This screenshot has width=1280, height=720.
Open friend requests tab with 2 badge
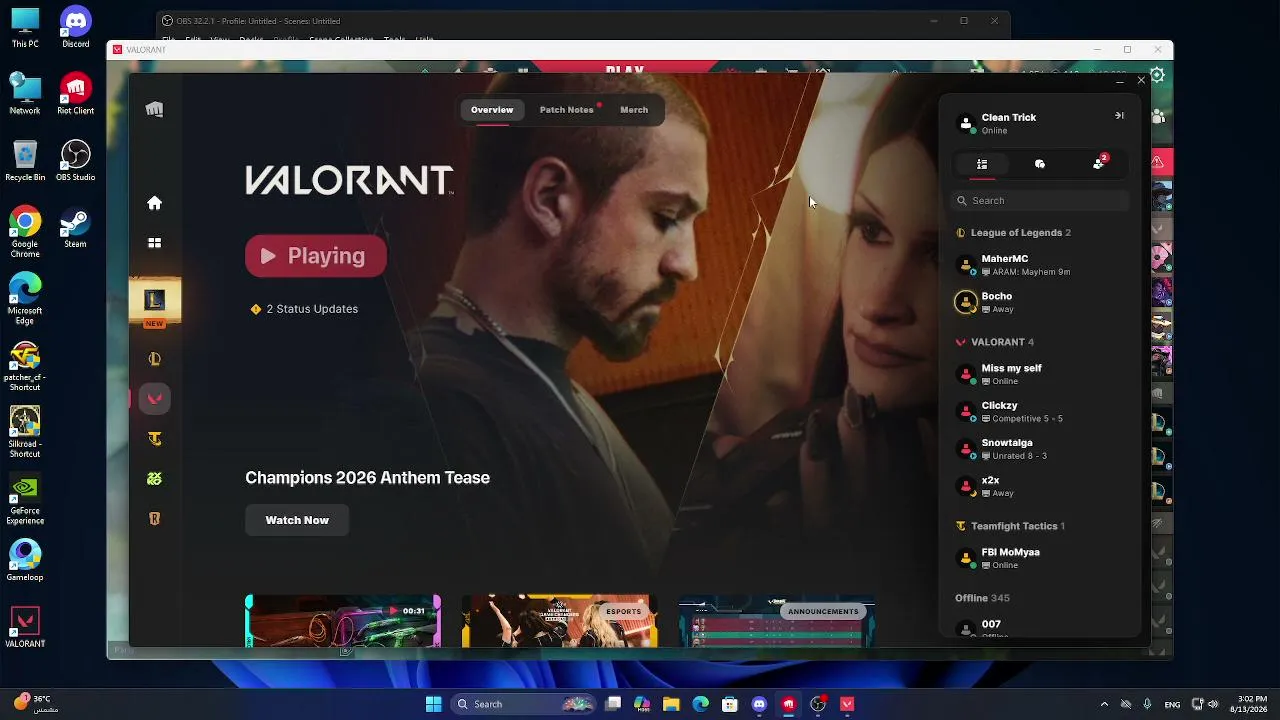point(1099,163)
